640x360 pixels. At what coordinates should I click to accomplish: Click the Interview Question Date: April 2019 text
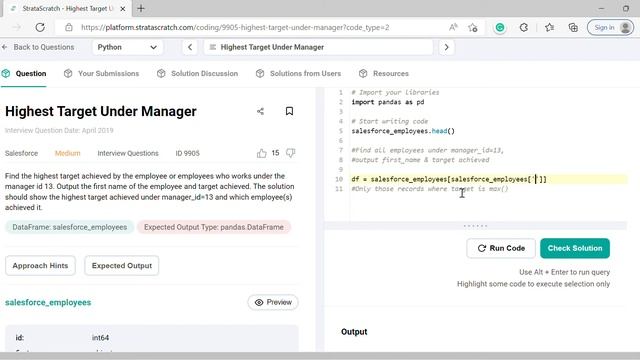pyautogui.click(x=59, y=131)
